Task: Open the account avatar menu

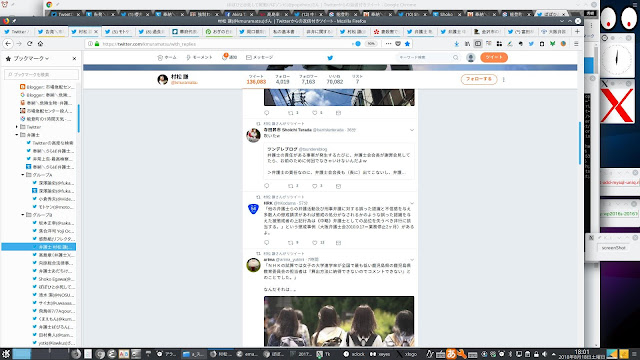Action: [x=471, y=58]
